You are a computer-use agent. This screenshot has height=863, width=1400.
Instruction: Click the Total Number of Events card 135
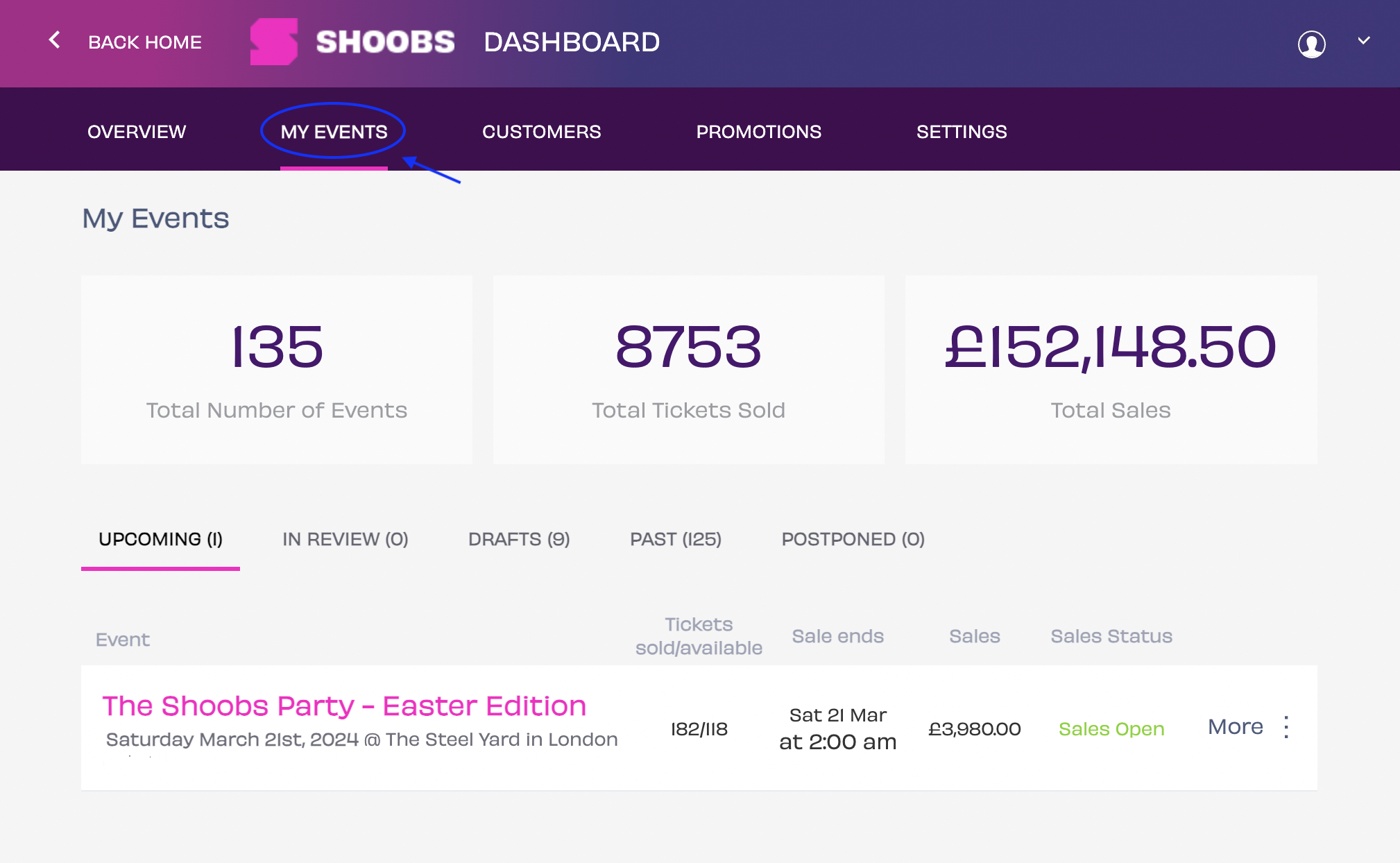coord(276,370)
